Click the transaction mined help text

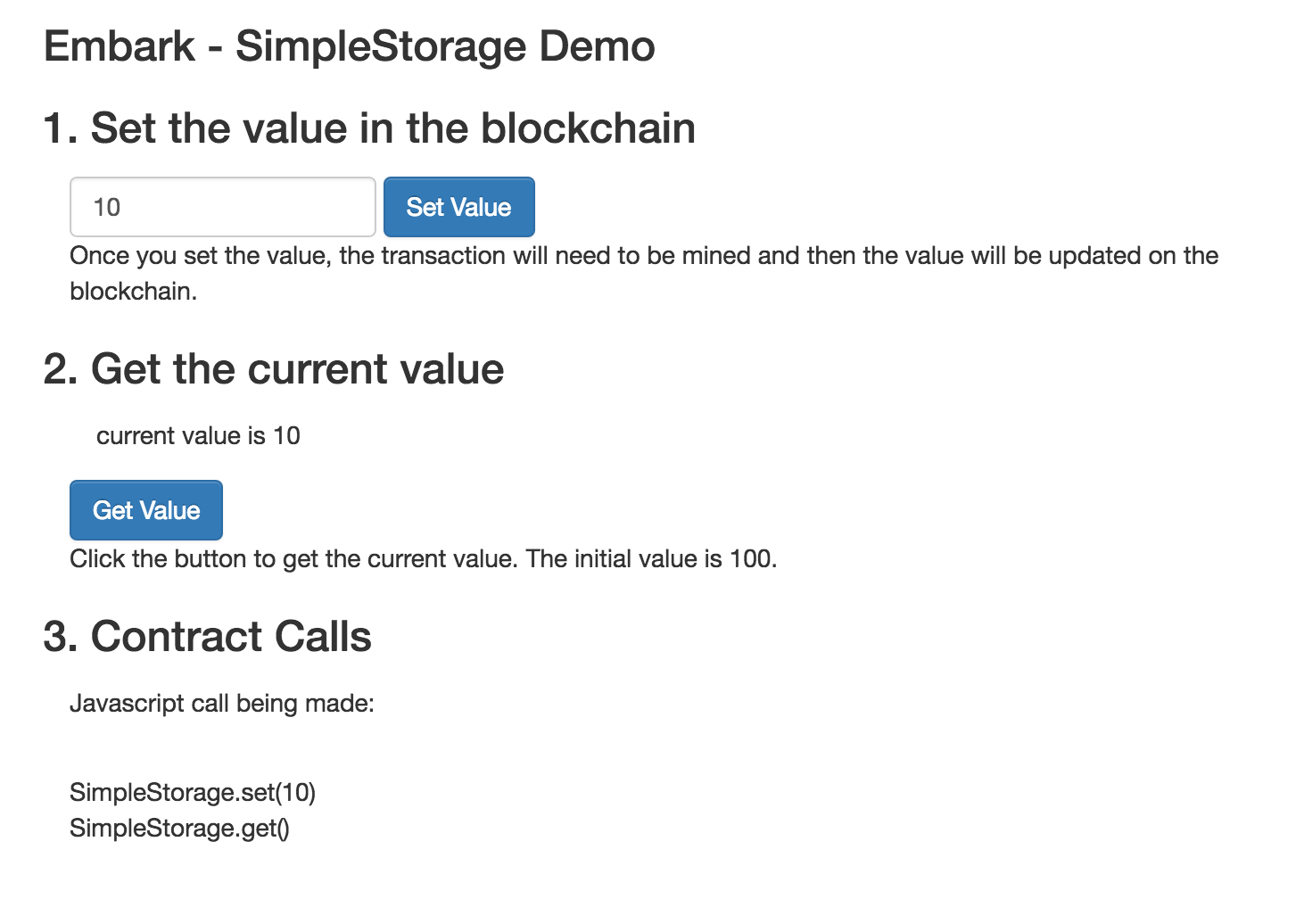[644, 273]
